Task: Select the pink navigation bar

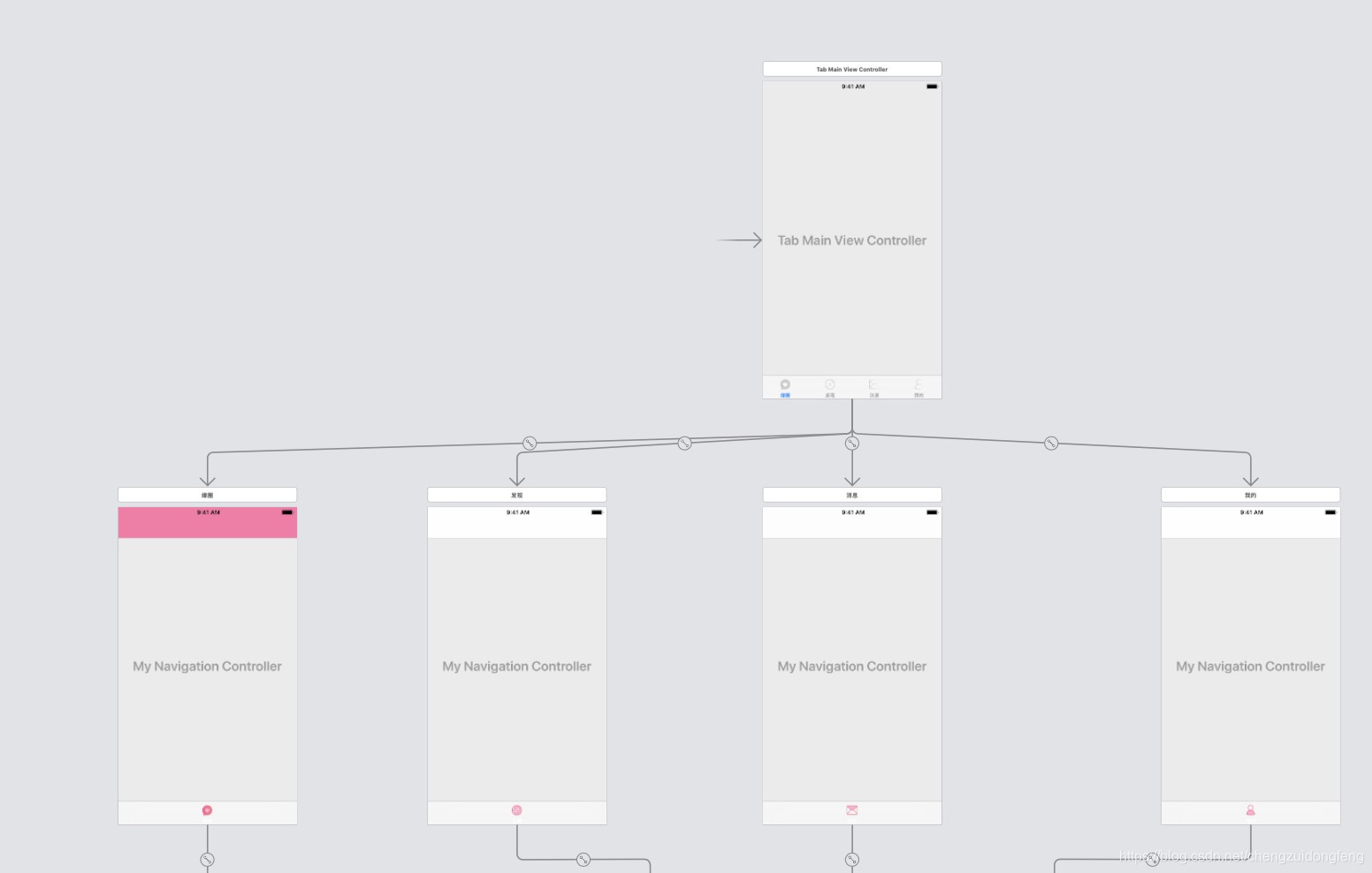Action: point(208,522)
